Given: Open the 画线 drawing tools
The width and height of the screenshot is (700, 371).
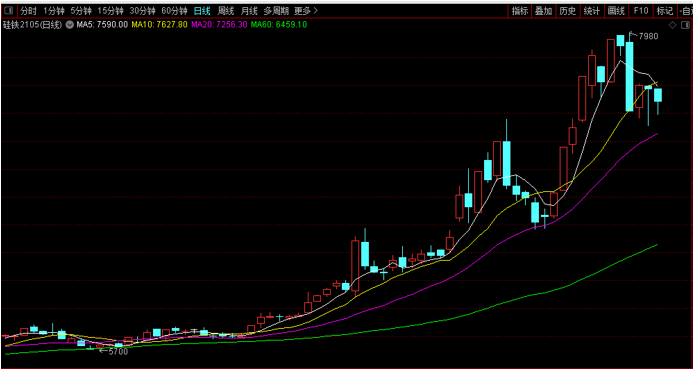Looking at the screenshot, I should click(x=616, y=11).
